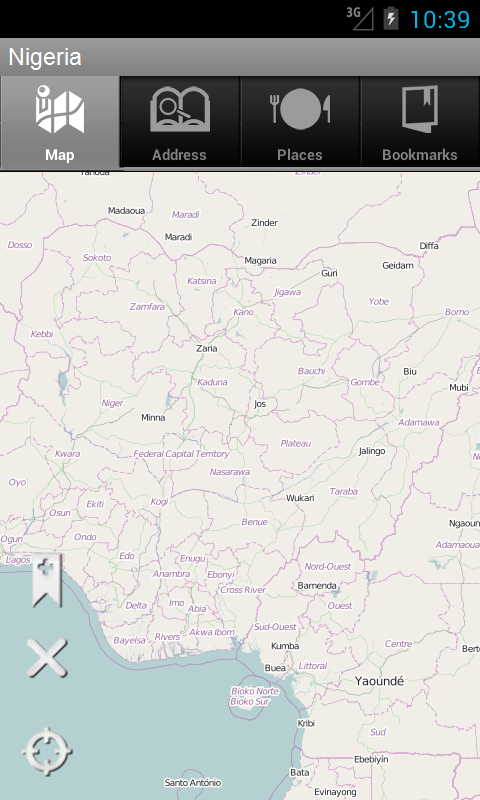Tap the Anambra state label
Viewport: 480px width, 800px height.
171,574
